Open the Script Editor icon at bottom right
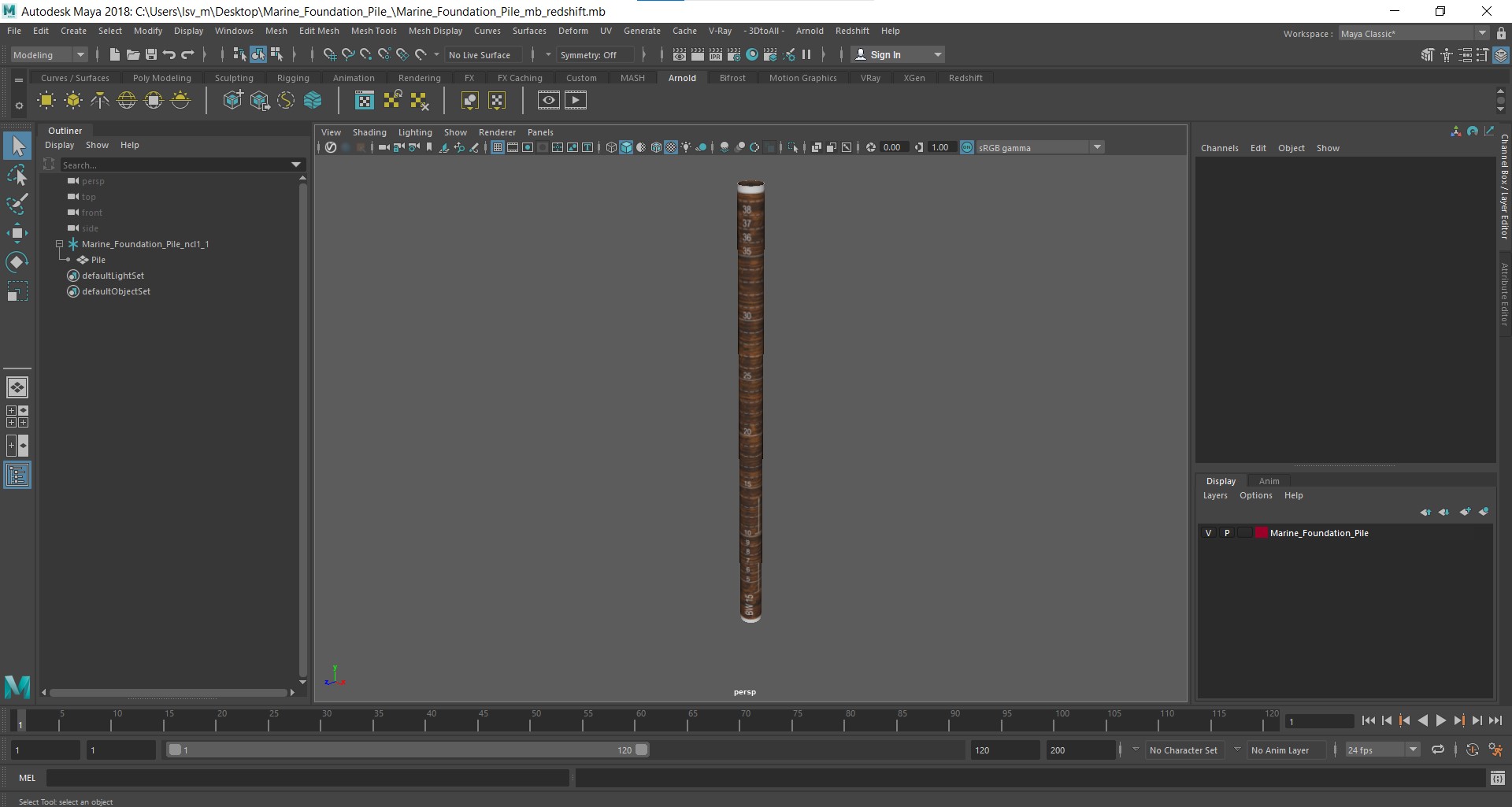Screen dimensions: 1512x807 click(1497, 778)
